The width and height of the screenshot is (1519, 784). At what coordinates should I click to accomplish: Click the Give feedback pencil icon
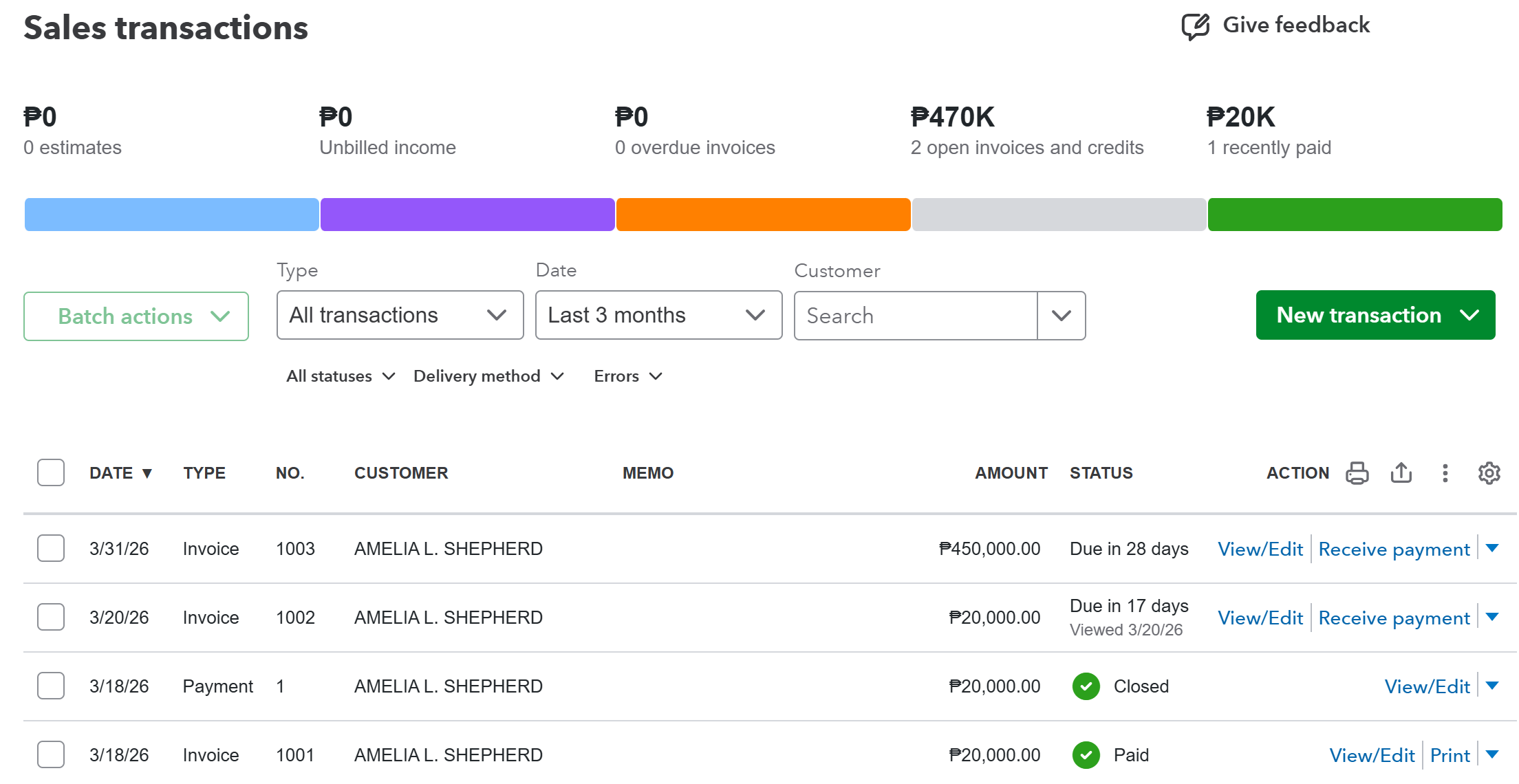point(1195,26)
